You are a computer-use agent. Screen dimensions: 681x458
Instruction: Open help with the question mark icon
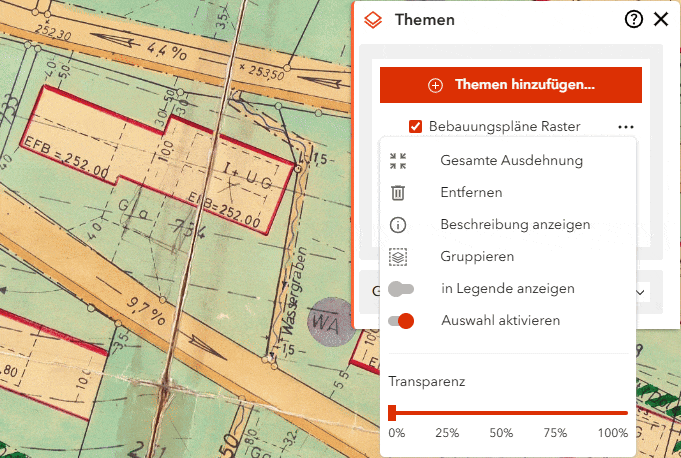click(633, 19)
